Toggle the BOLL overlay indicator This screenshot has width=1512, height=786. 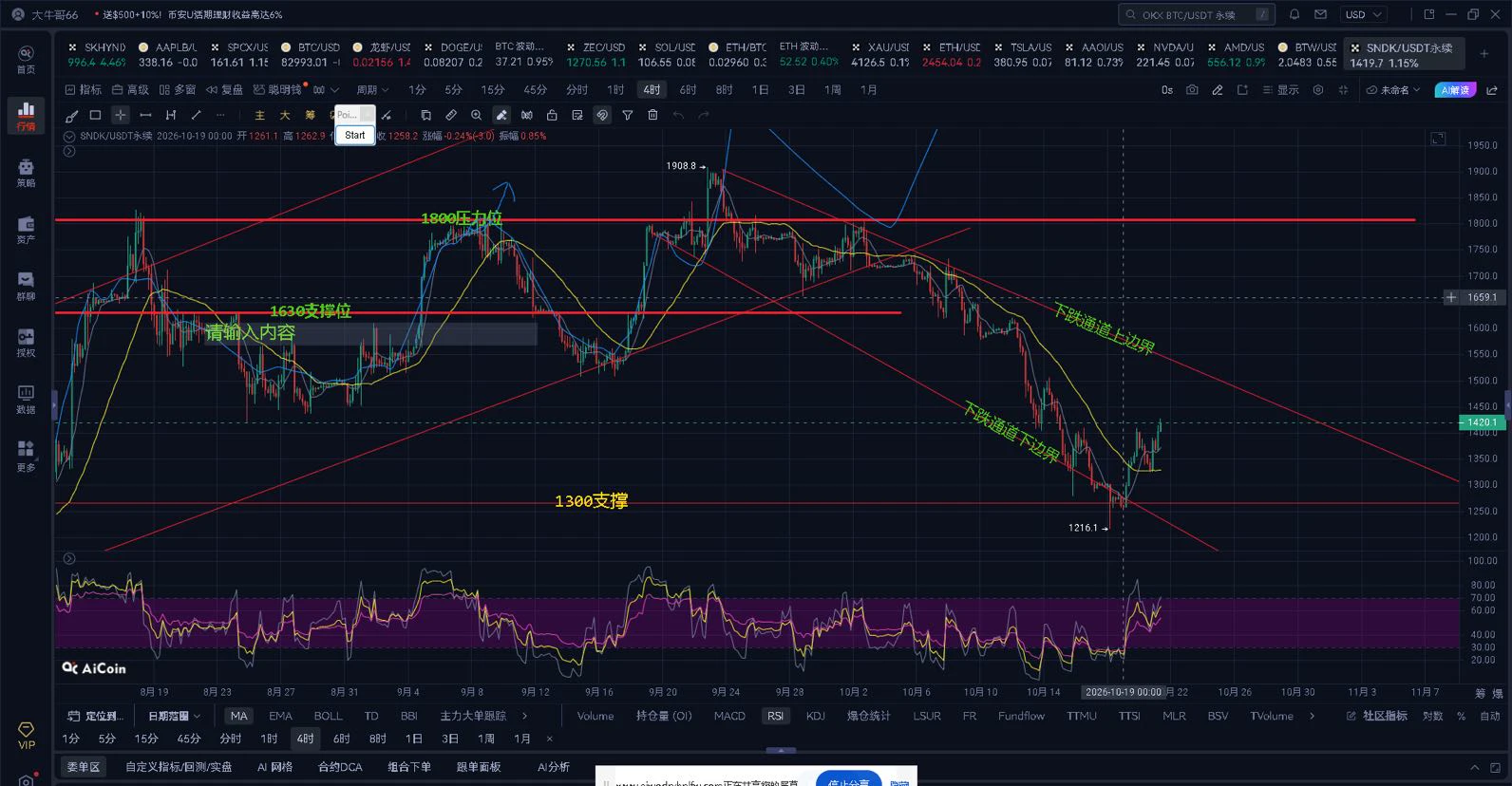tap(328, 716)
